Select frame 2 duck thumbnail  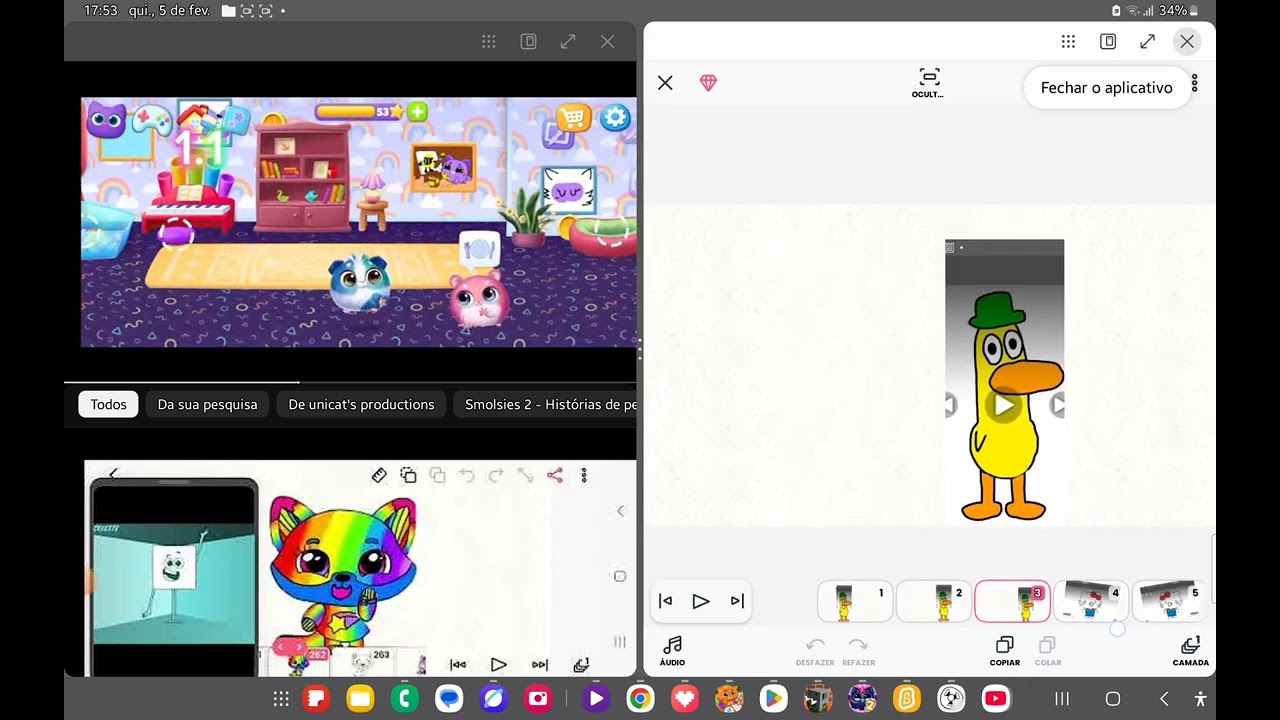click(933, 601)
